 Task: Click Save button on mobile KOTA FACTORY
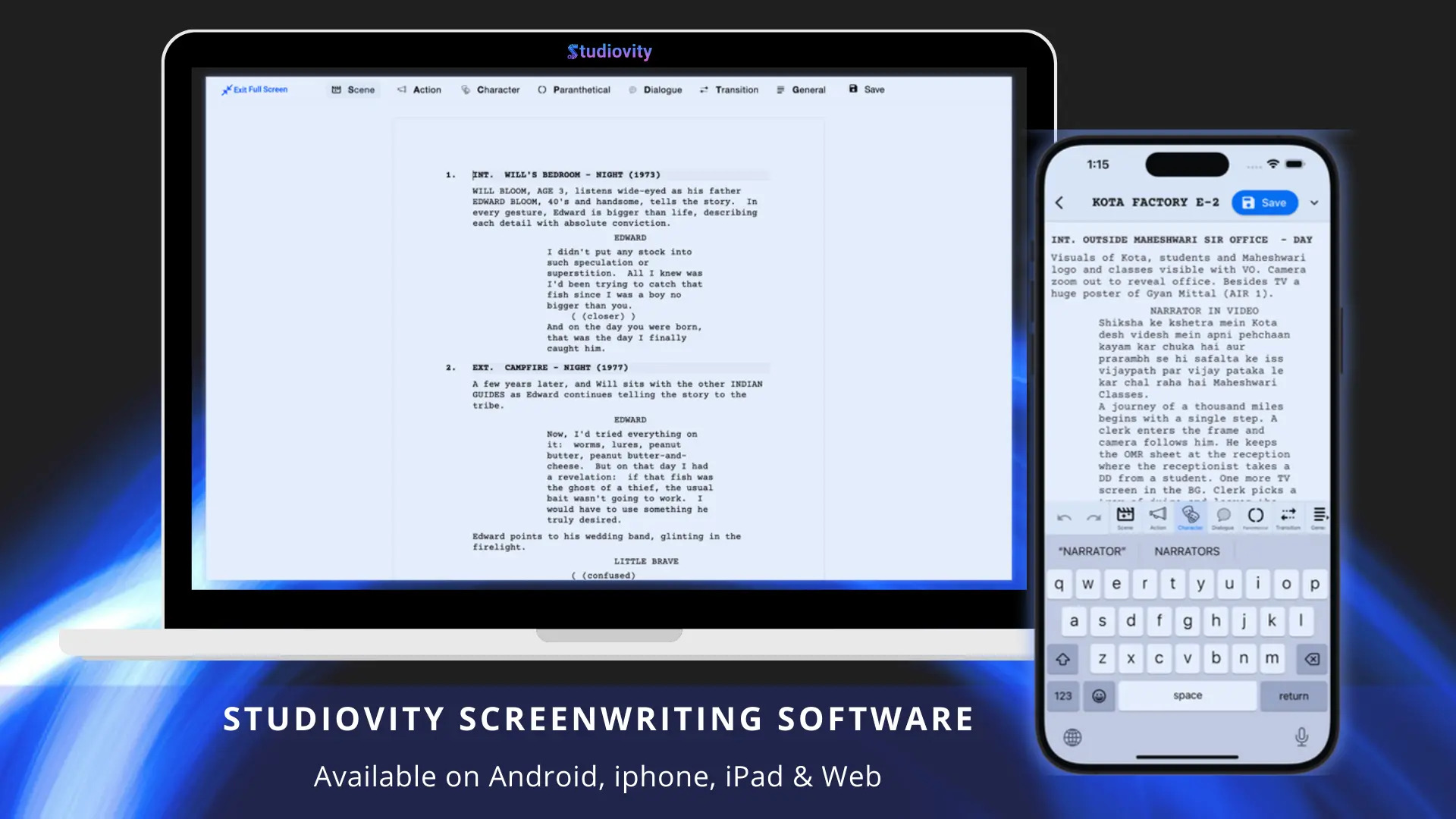pos(1266,202)
